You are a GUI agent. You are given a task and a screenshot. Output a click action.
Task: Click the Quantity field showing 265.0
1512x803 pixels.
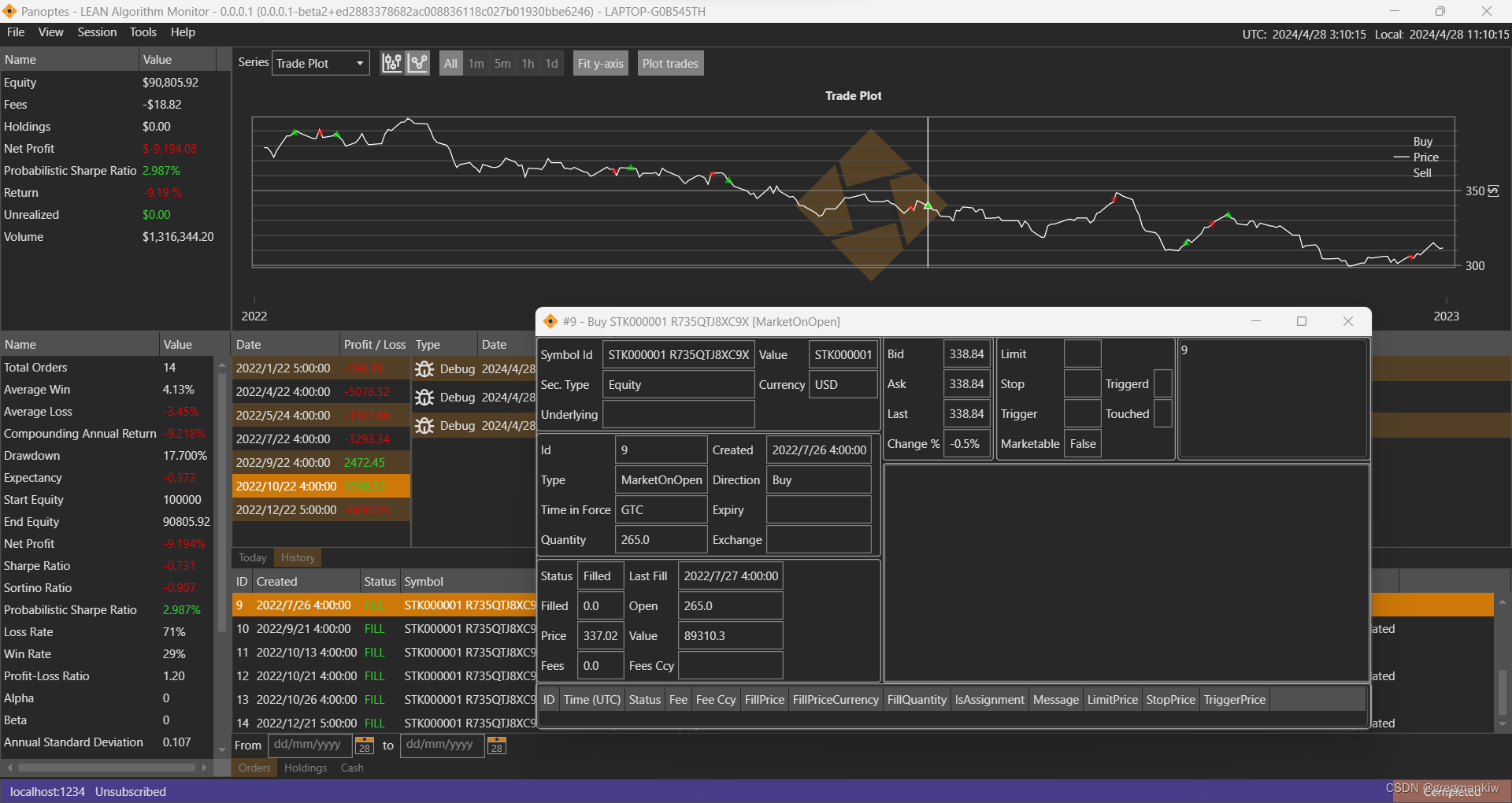(661, 540)
